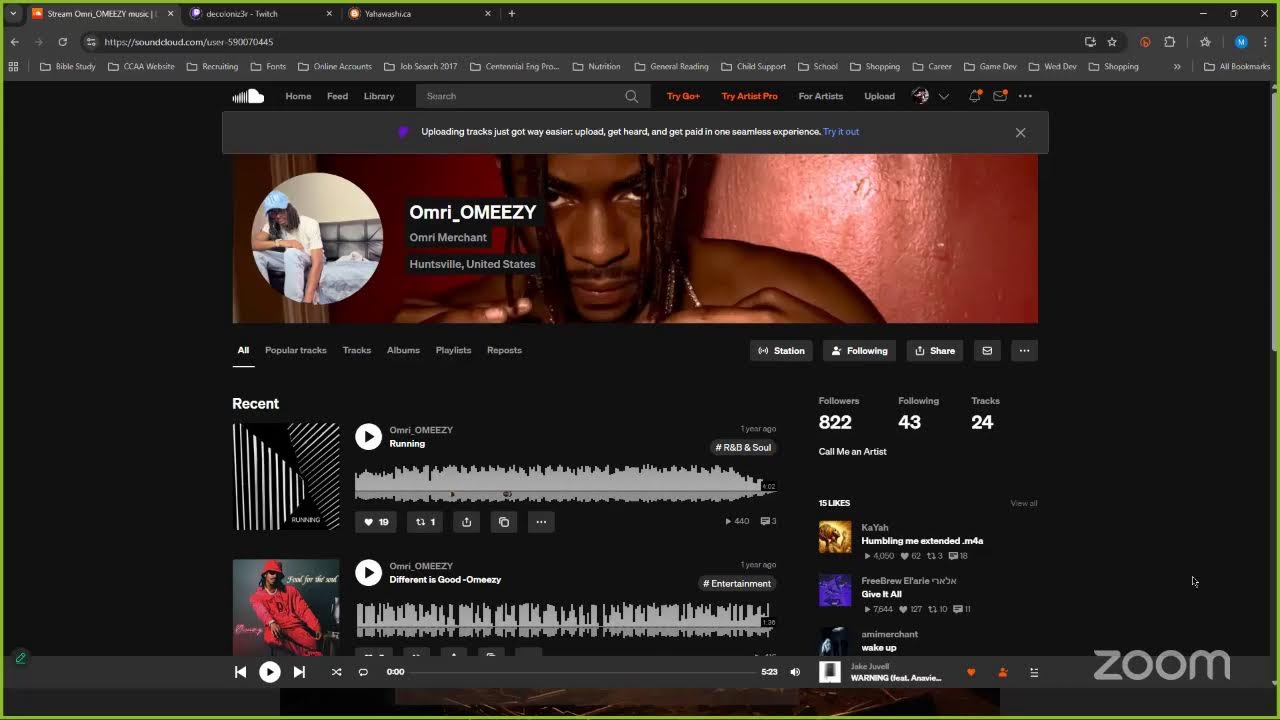Switch to the Twitch browser tab
This screenshot has width=1280, height=720.
point(260,14)
